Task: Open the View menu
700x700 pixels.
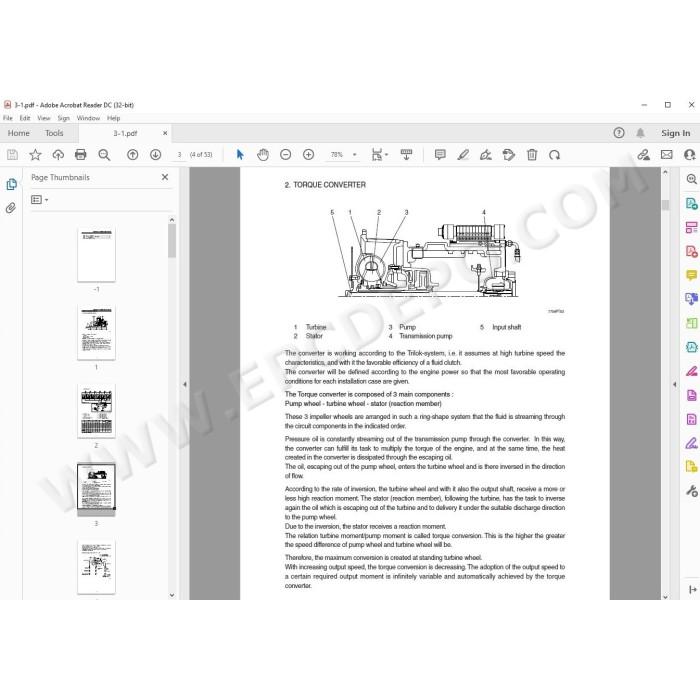Action: (x=44, y=118)
